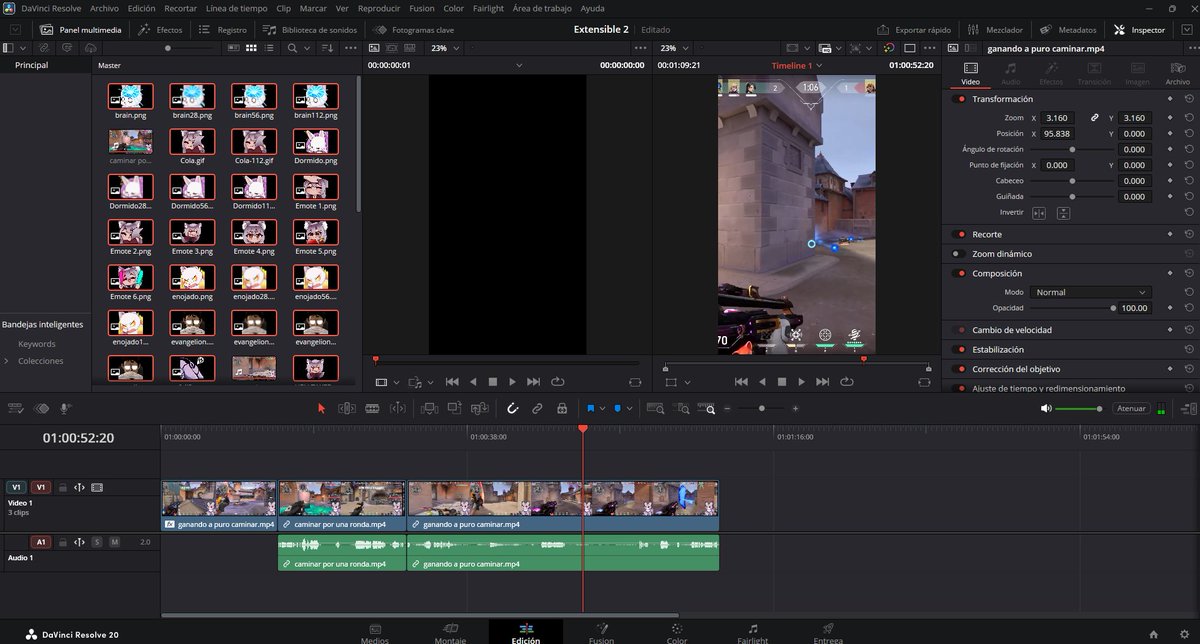The height and width of the screenshot is (644, 1200).
Task: Switch to the Fusion page
Action: click(x=602, y=633)
